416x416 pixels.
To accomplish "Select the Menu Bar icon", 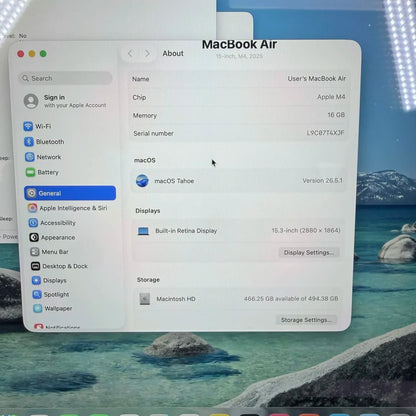I will point(35,252).
